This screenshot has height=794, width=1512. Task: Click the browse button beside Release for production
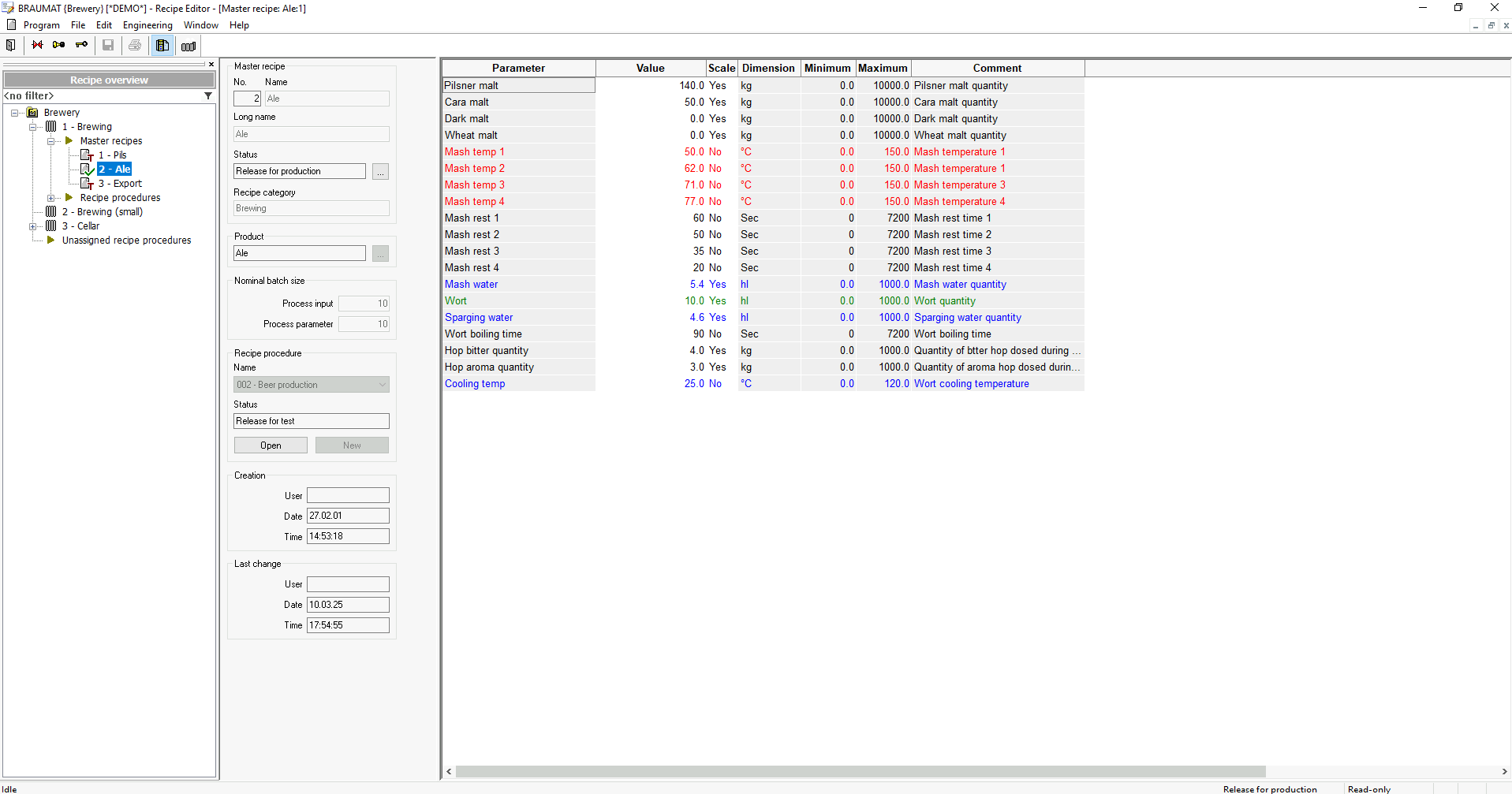tap(381, 172)
